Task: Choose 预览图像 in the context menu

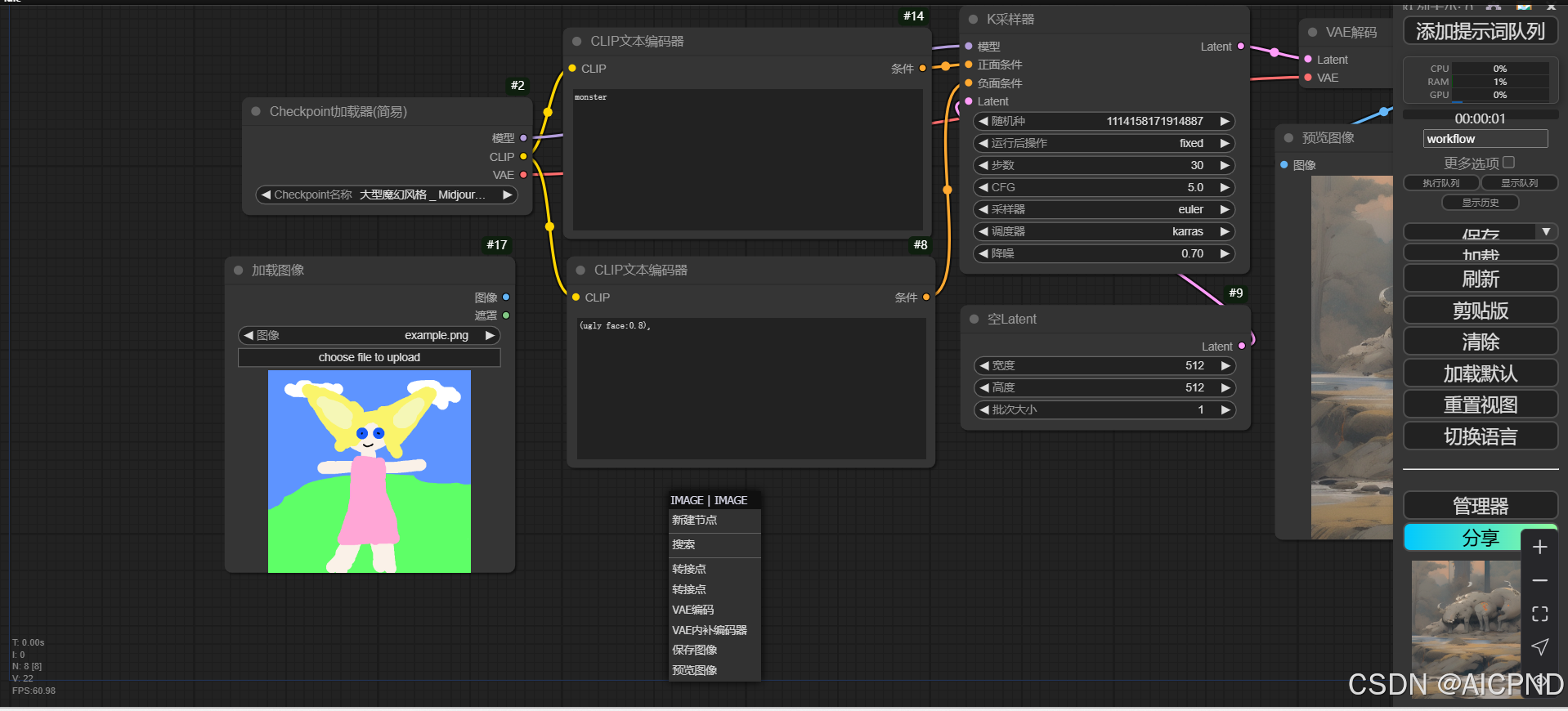Action: coord(715,670)
